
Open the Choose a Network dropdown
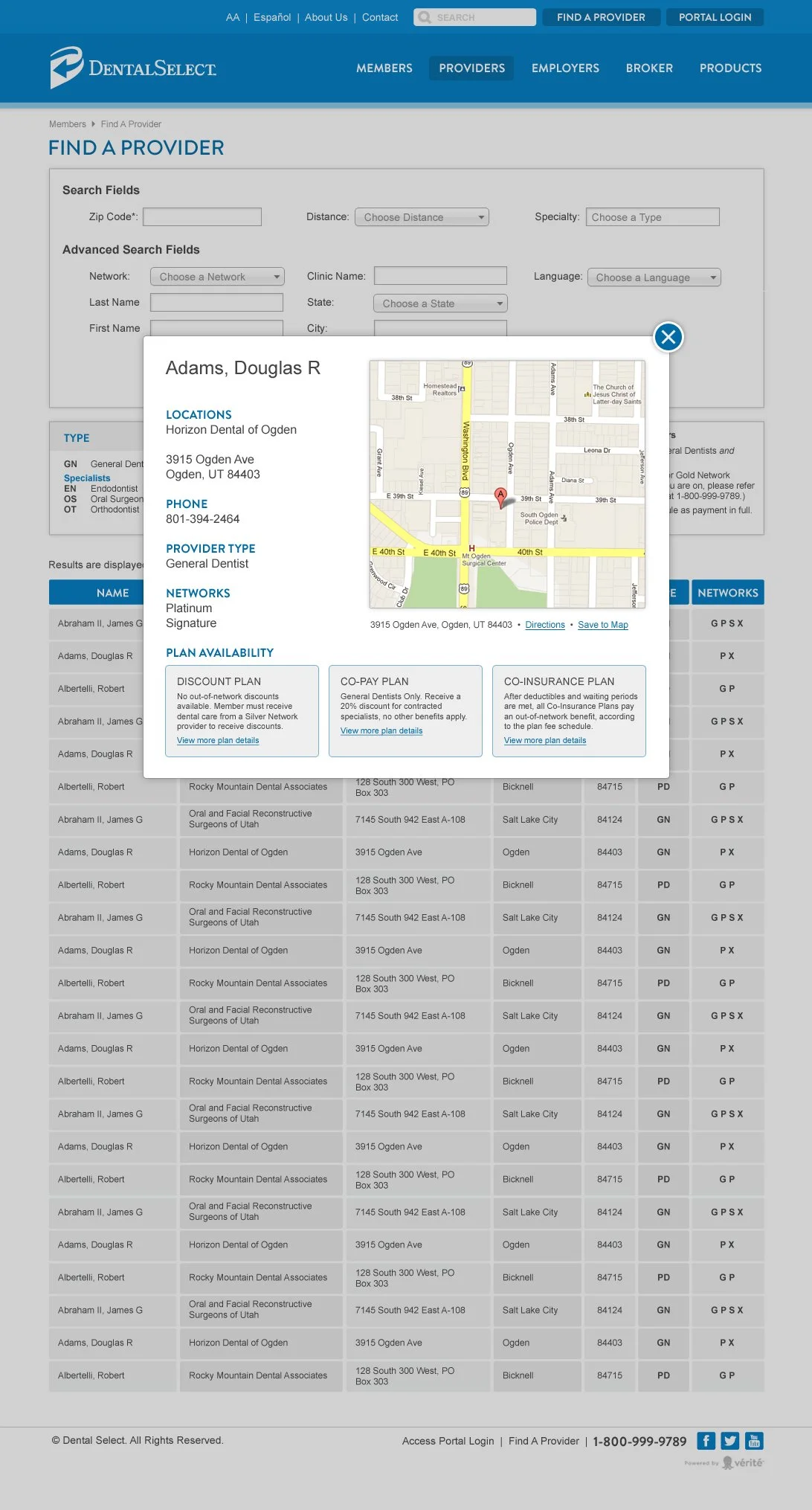[217, 277]
